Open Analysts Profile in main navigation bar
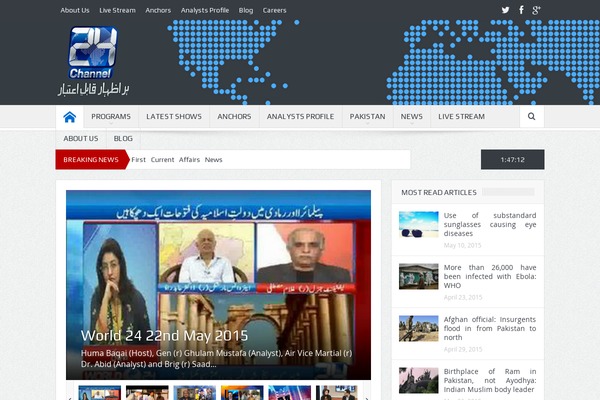Image resolution: width=600 pixels, height=400 pixels. pos(300,117)
